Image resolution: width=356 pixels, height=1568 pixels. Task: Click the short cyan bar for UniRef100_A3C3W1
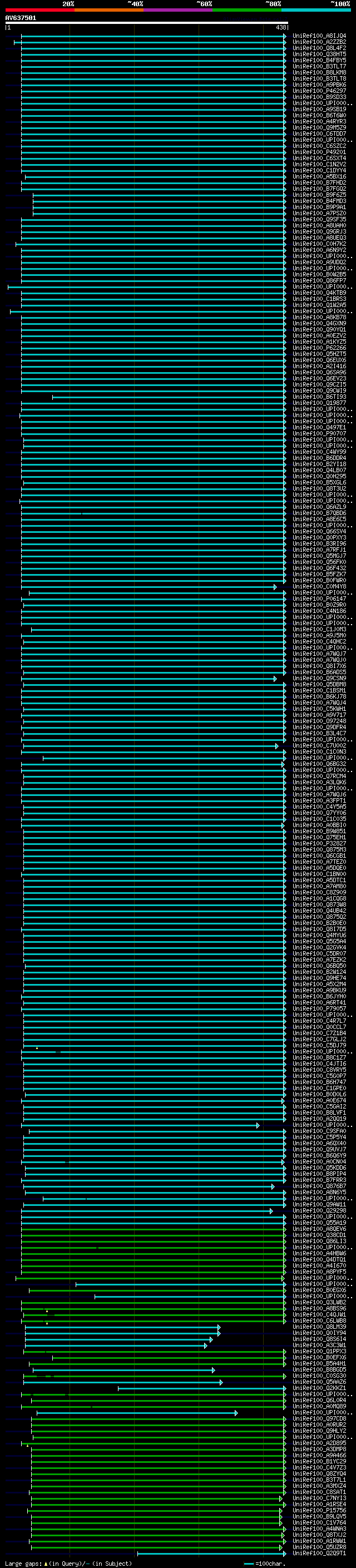(x=116, y=1345)
